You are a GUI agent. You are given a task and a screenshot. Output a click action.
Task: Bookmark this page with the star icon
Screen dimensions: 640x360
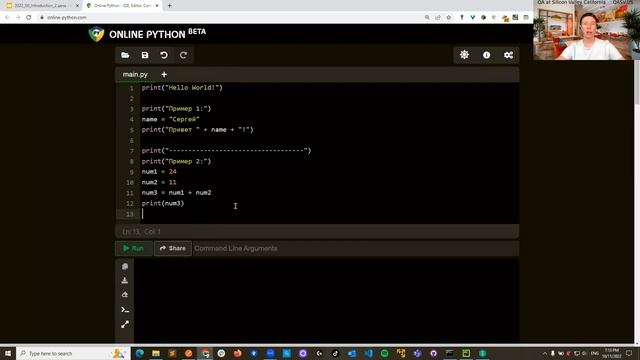click(449, 18)
